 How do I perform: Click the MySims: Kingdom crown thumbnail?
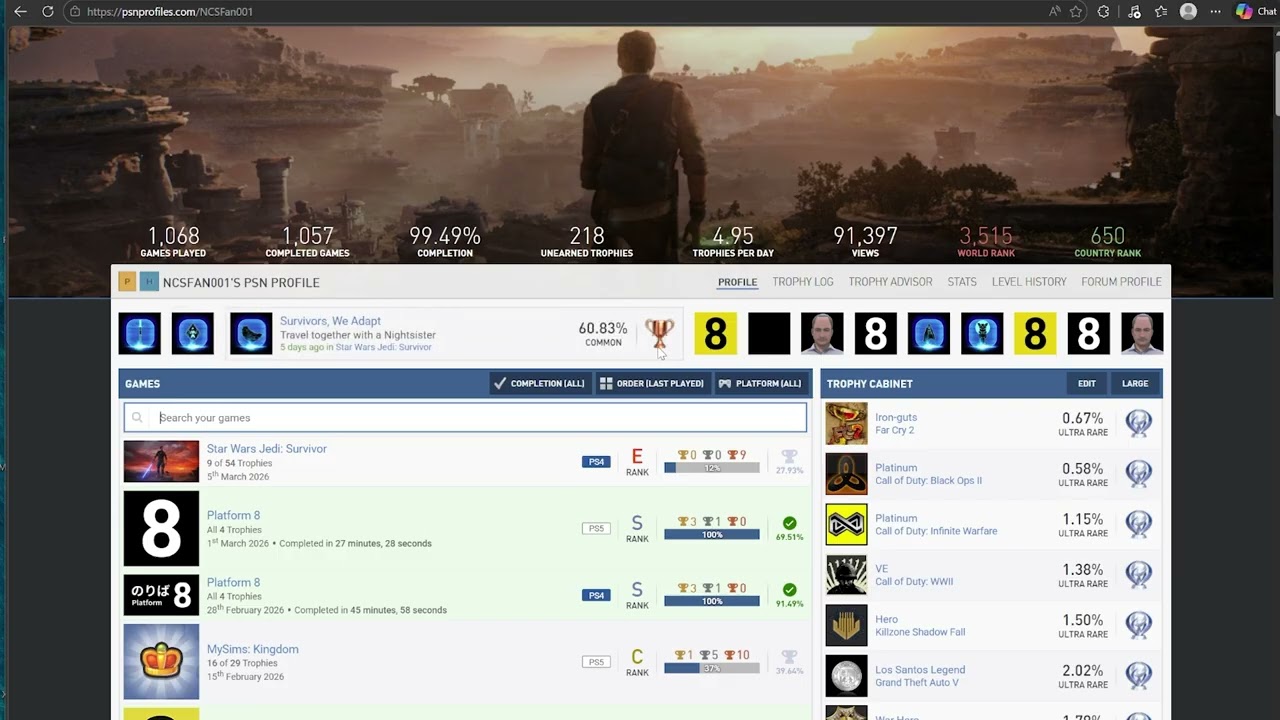(161, 662)
